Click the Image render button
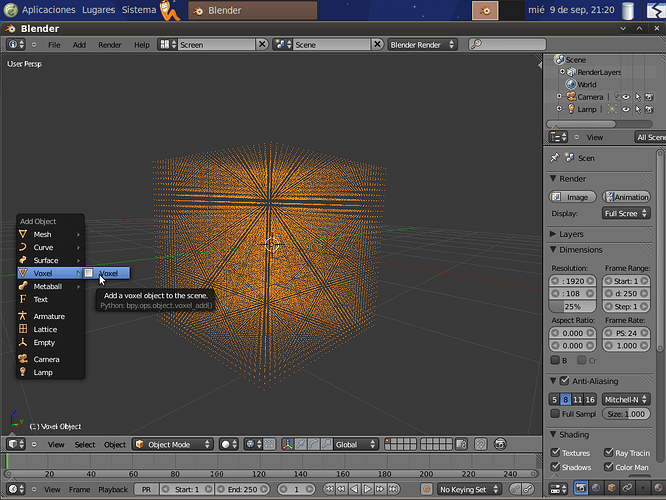The height and width of the screenshot is (500, 666). pos(573,197)
